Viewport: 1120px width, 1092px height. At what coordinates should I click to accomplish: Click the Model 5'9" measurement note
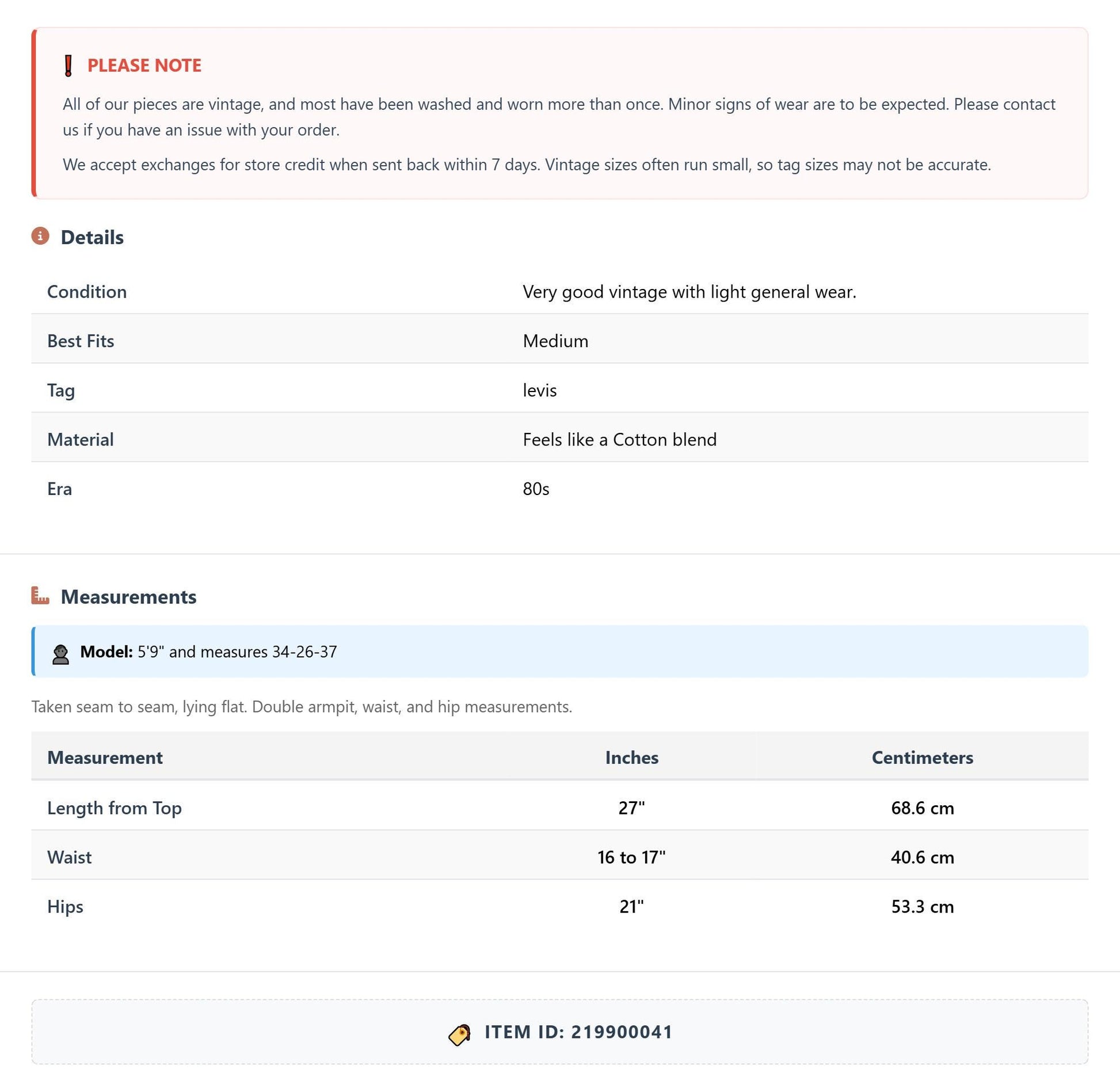pos(208,652)
